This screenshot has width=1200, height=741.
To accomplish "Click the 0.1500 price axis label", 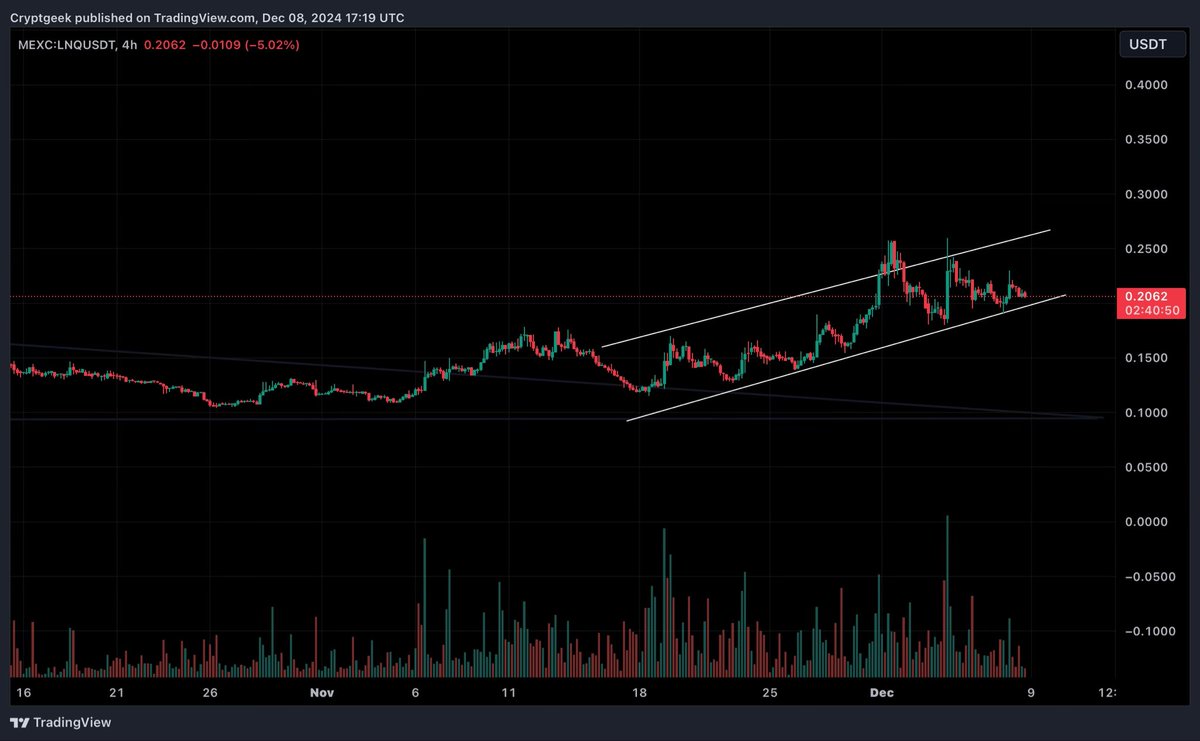I will (x=1146, y=358).
